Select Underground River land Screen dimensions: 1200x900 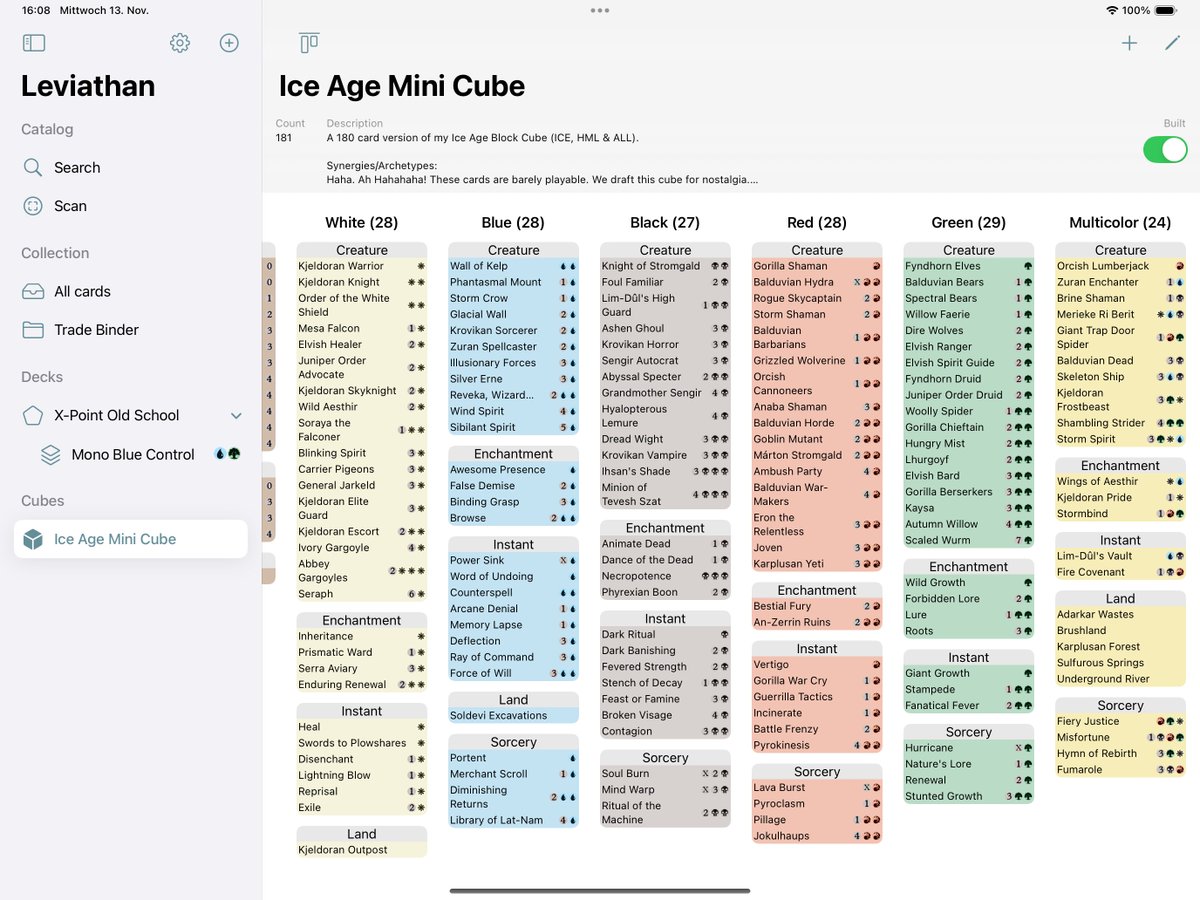click(1120, 678)
